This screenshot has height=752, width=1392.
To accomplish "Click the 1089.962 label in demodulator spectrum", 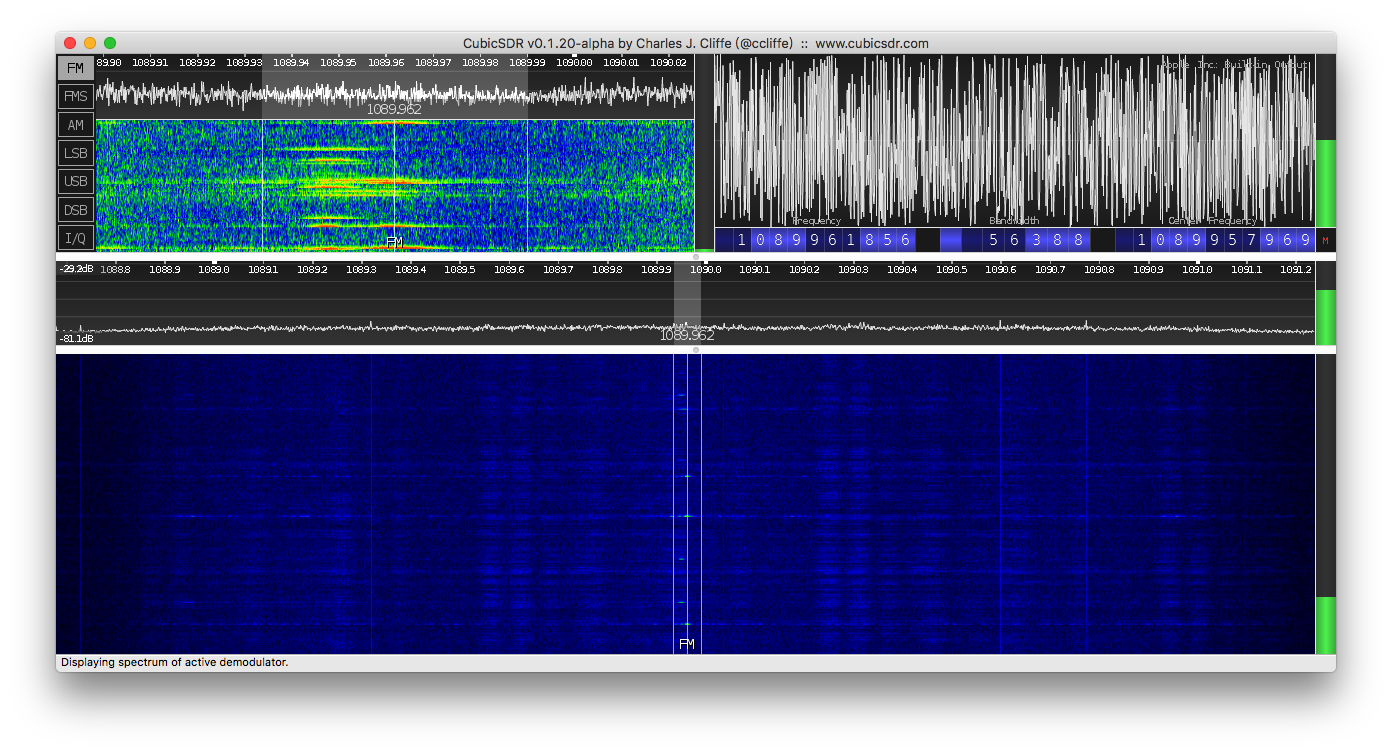I will click(x=394, y=109).
